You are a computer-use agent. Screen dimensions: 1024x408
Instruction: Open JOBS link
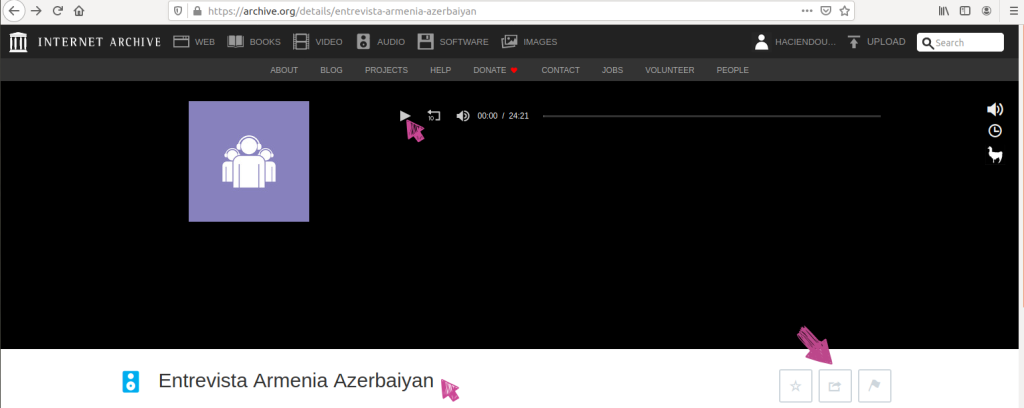(613, 71)
